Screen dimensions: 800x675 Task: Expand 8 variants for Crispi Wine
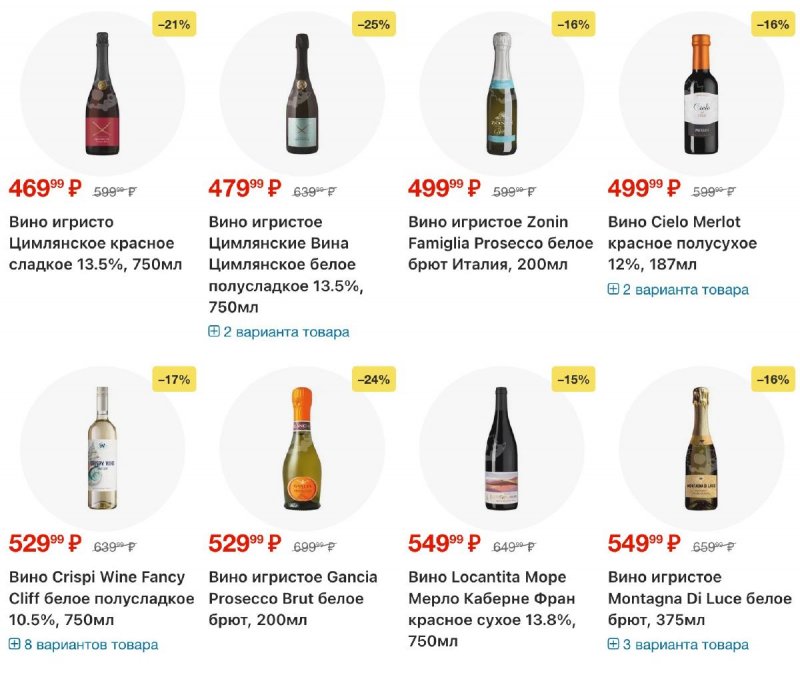coord(84,645)
